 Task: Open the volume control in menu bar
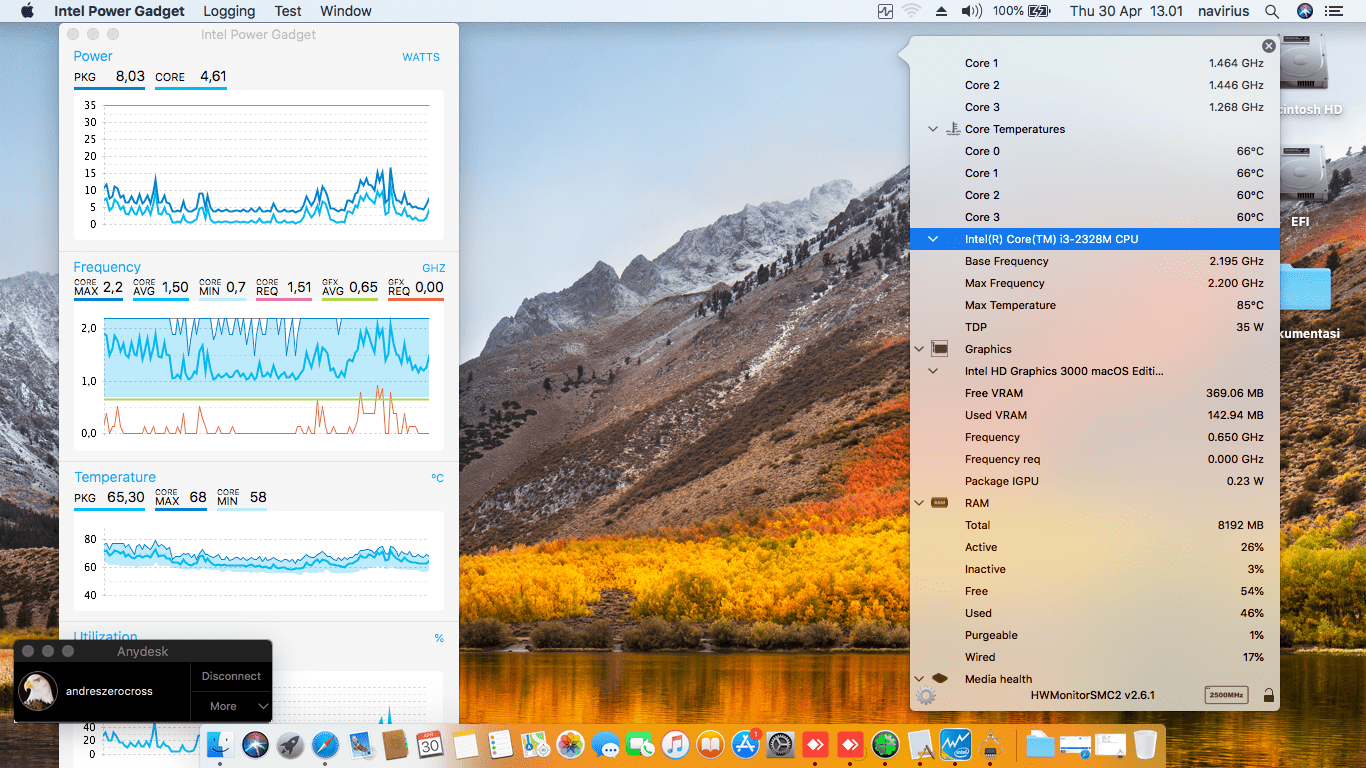click(x=971, y=11)
